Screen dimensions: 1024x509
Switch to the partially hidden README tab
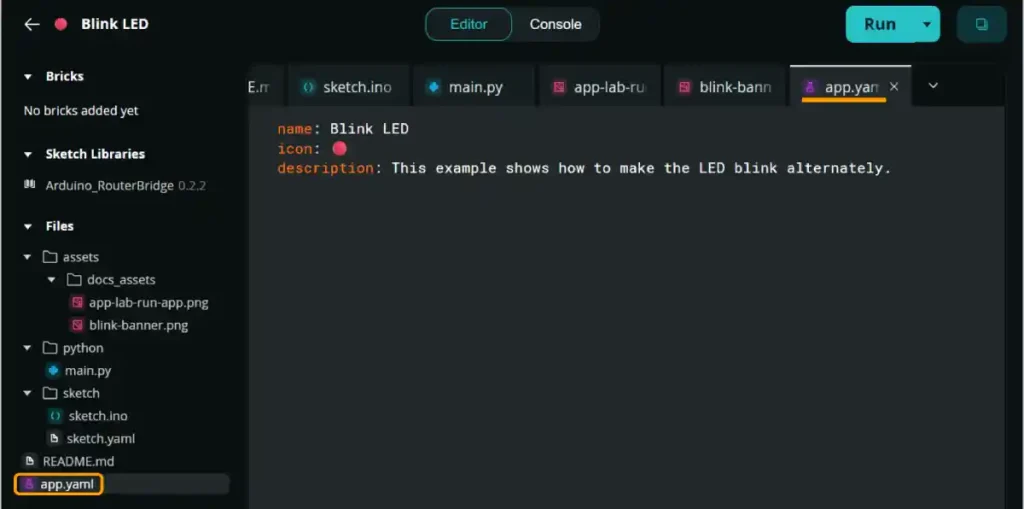tap(266, 86)
